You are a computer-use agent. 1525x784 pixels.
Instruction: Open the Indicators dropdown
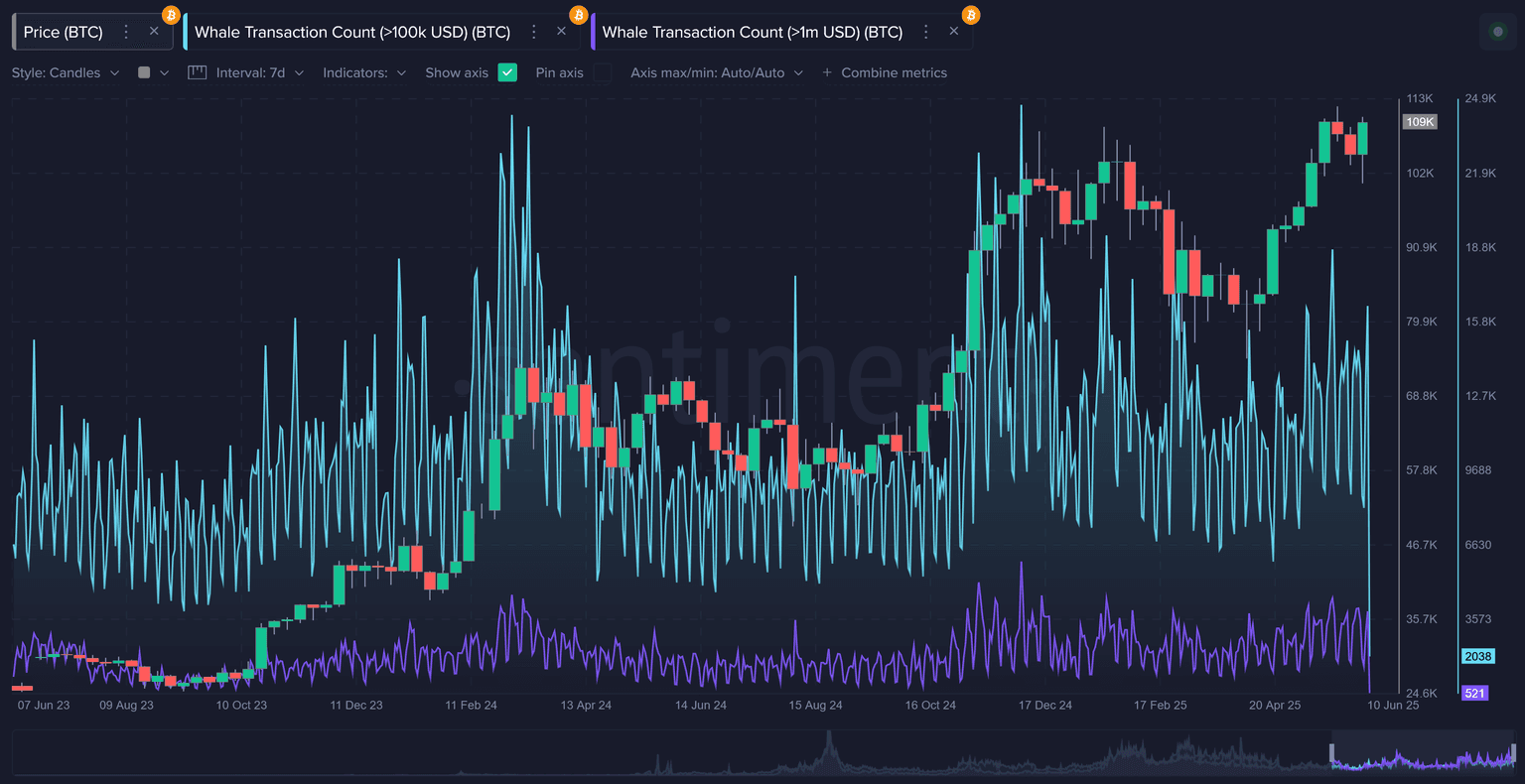364,72
